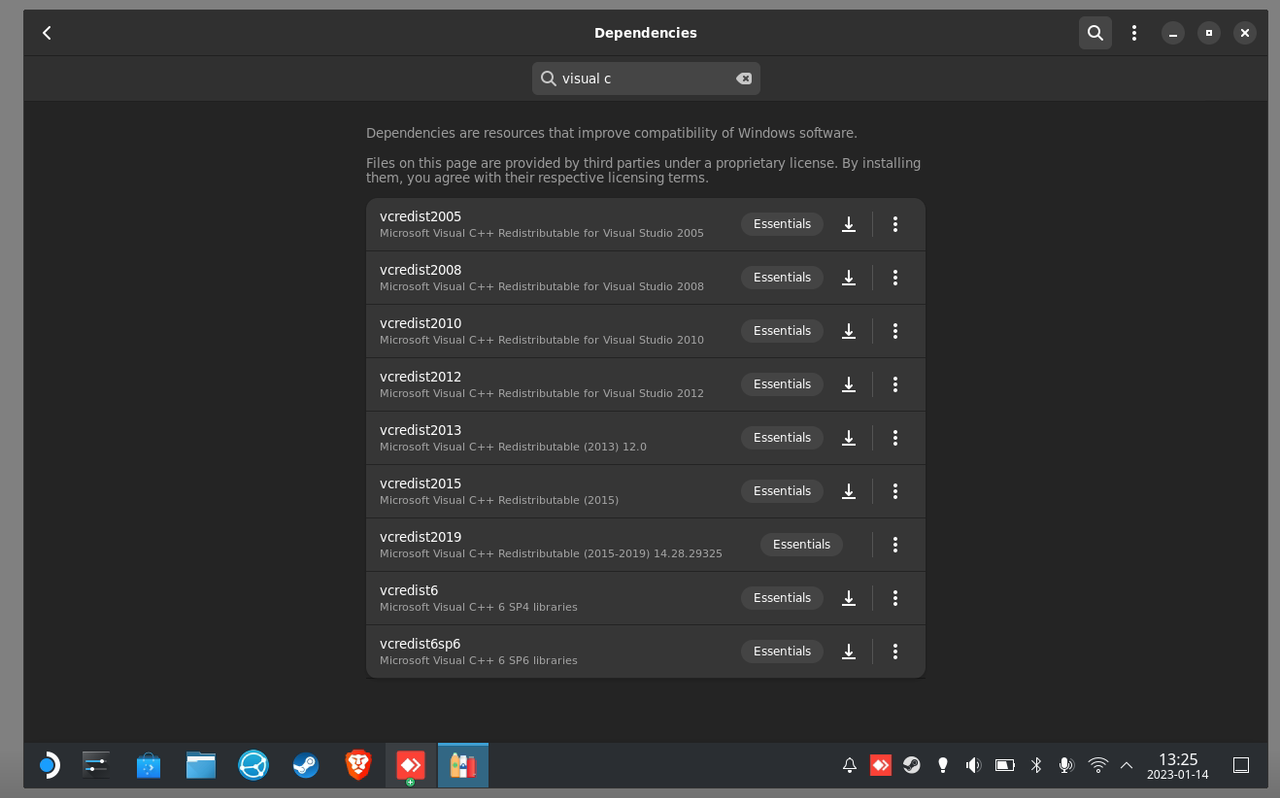
Task: Download vcredist2005 dependency
Action: 849,224
